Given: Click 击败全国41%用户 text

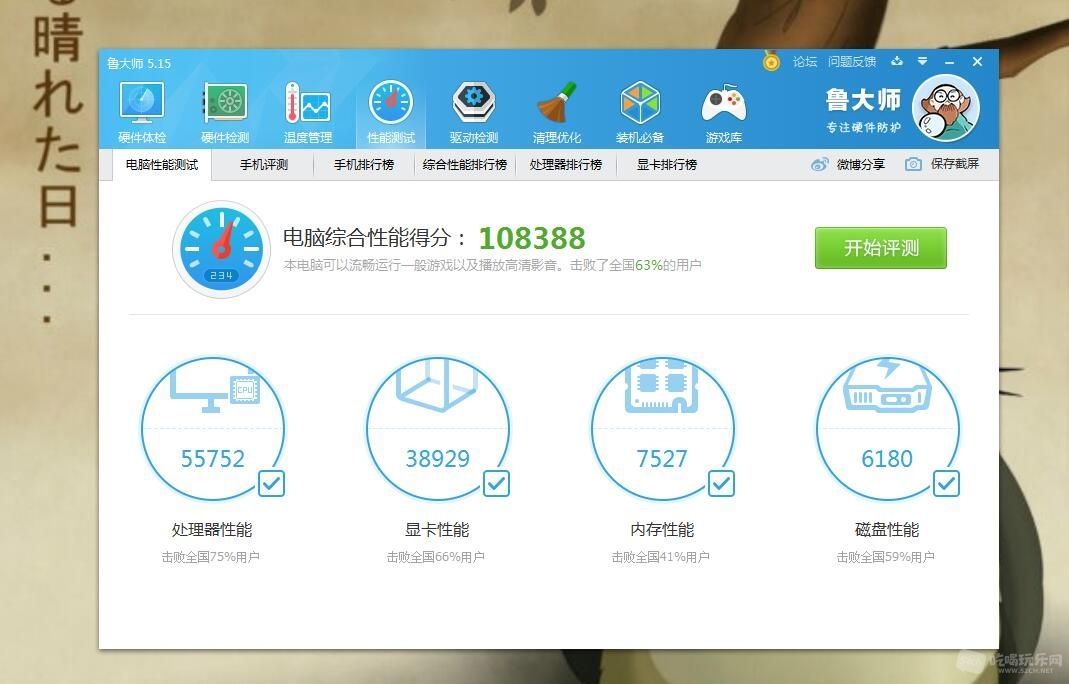Looking at the screenshot, I should click(661, 557).
